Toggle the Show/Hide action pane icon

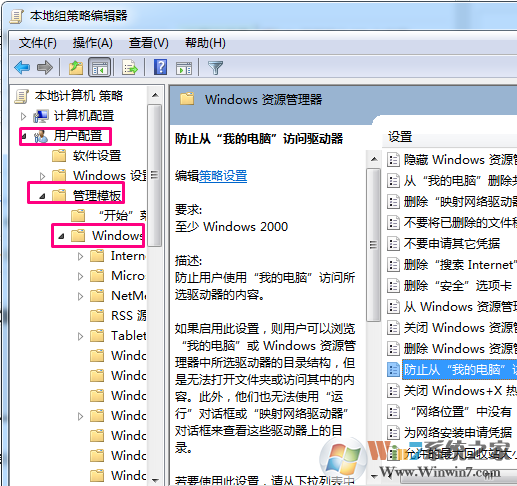[x=184, y=68]
